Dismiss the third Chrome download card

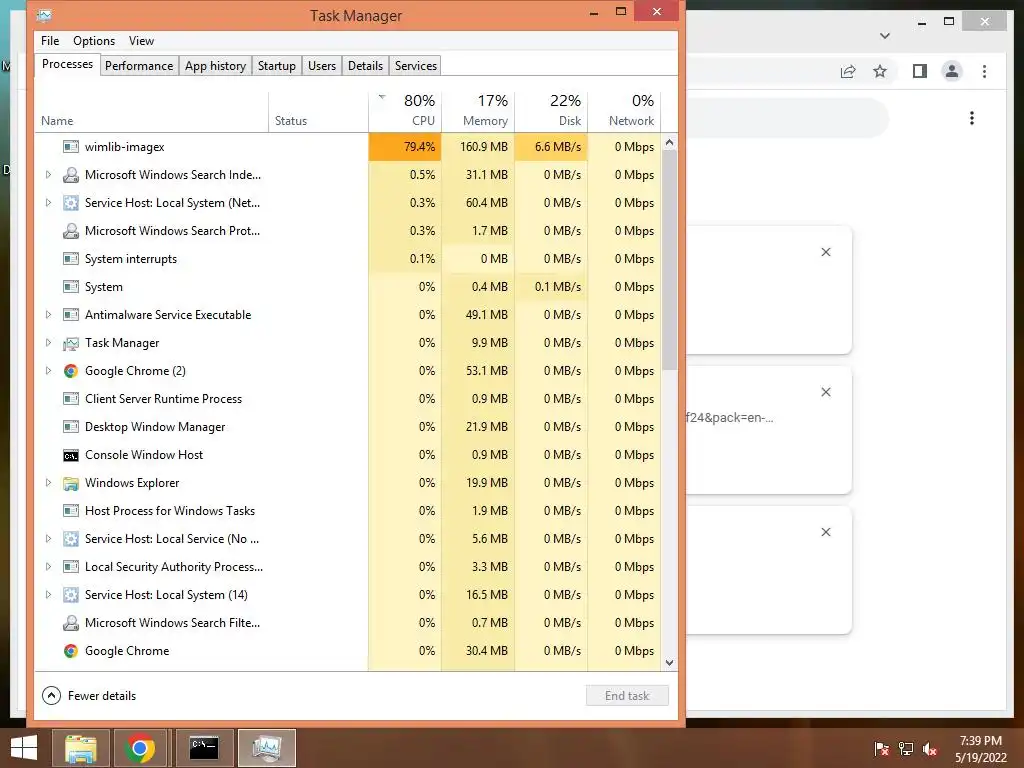point(826,532)
